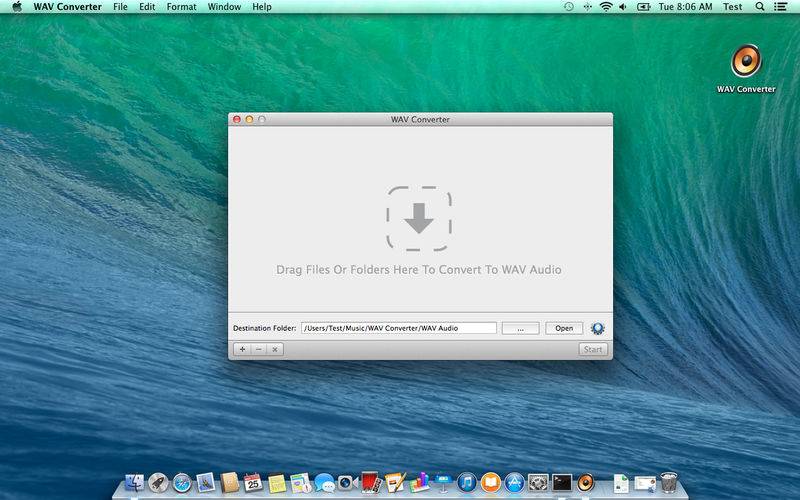
Task: Open iBooks orange icon in Dock
Action: coord(490,482)
